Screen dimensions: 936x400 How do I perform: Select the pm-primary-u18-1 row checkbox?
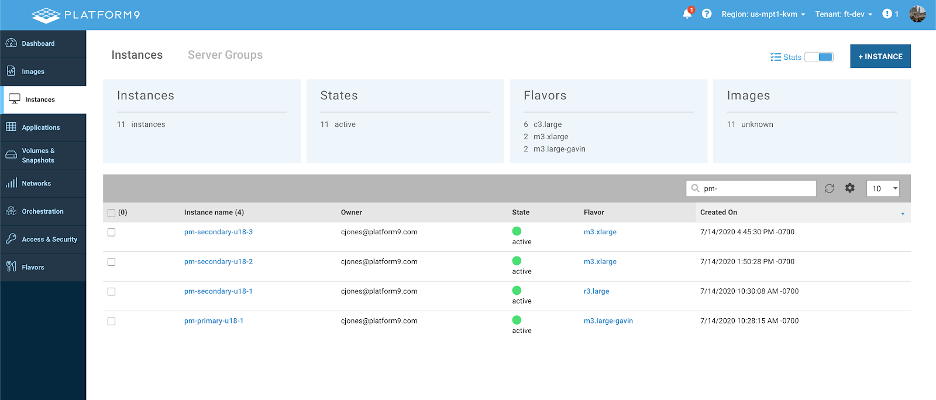(112, 321)
